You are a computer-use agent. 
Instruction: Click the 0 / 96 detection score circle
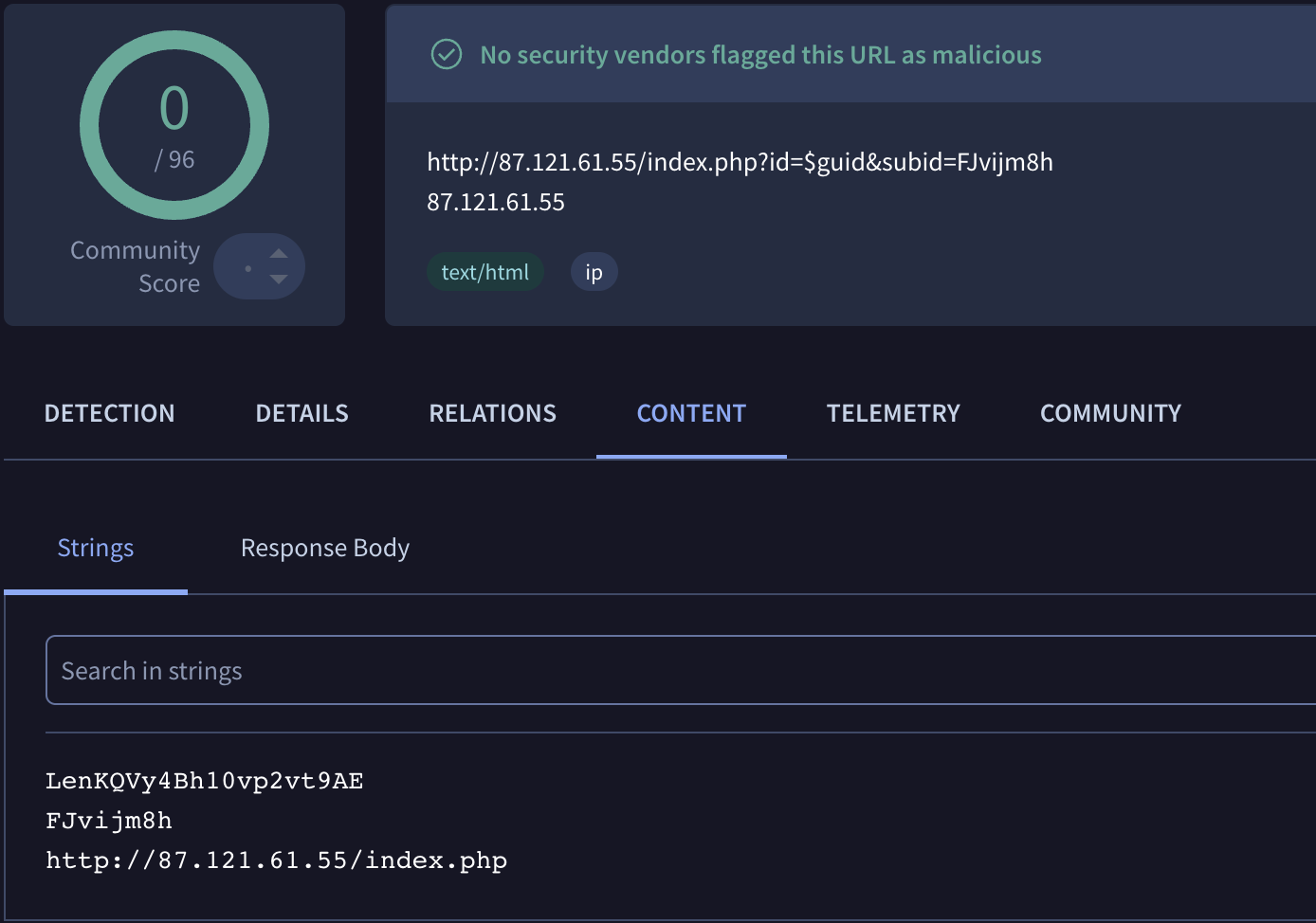coord(174,125)
